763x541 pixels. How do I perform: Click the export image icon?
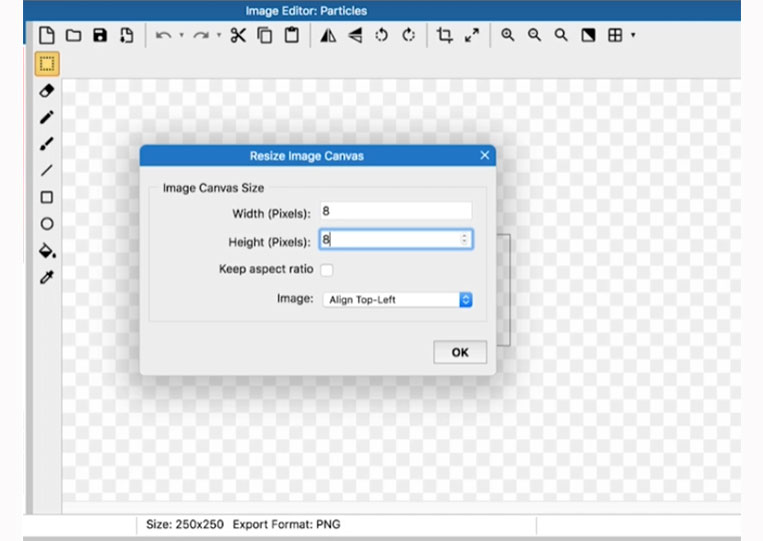127,35
